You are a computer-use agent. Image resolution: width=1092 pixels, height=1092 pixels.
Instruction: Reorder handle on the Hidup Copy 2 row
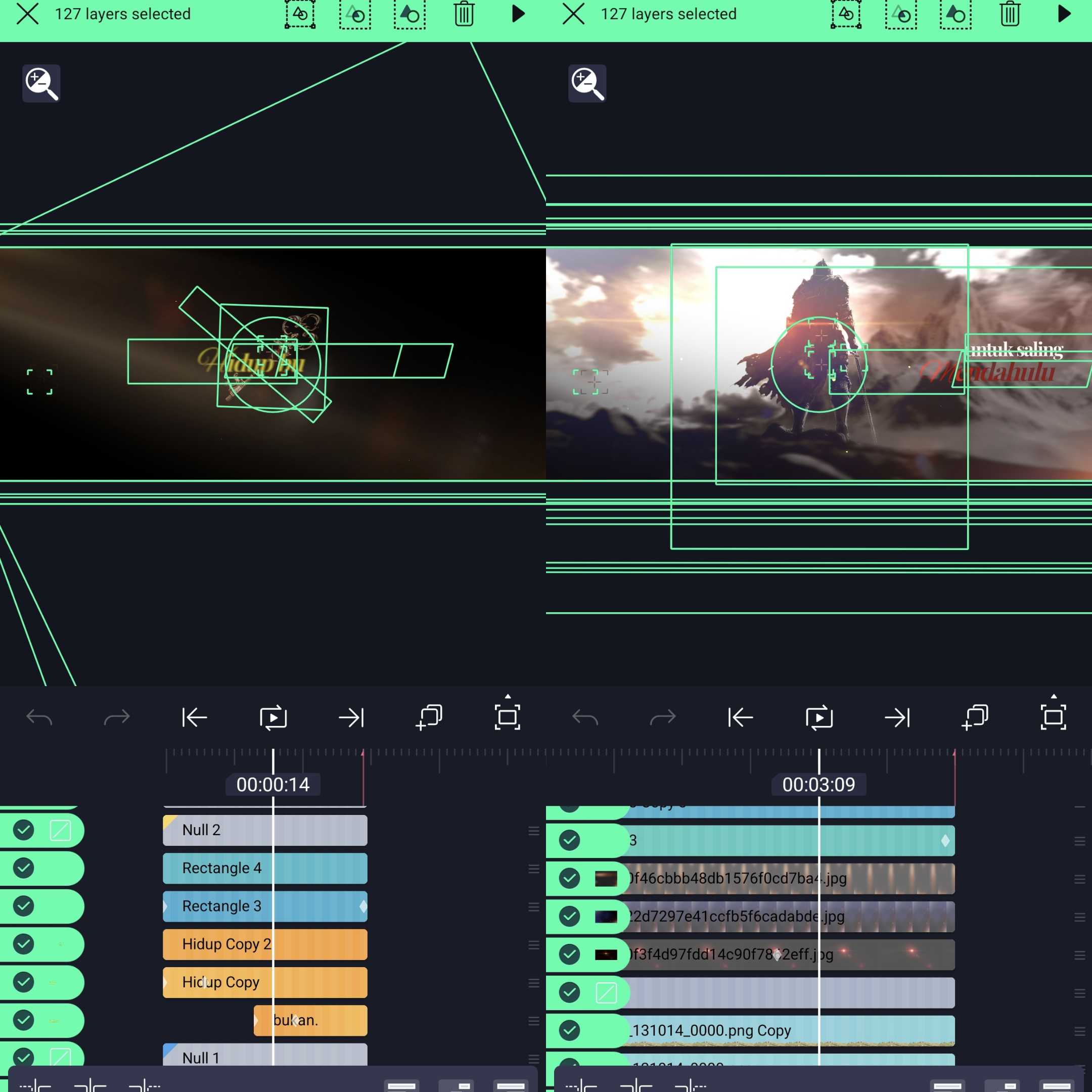coord(533,944)
